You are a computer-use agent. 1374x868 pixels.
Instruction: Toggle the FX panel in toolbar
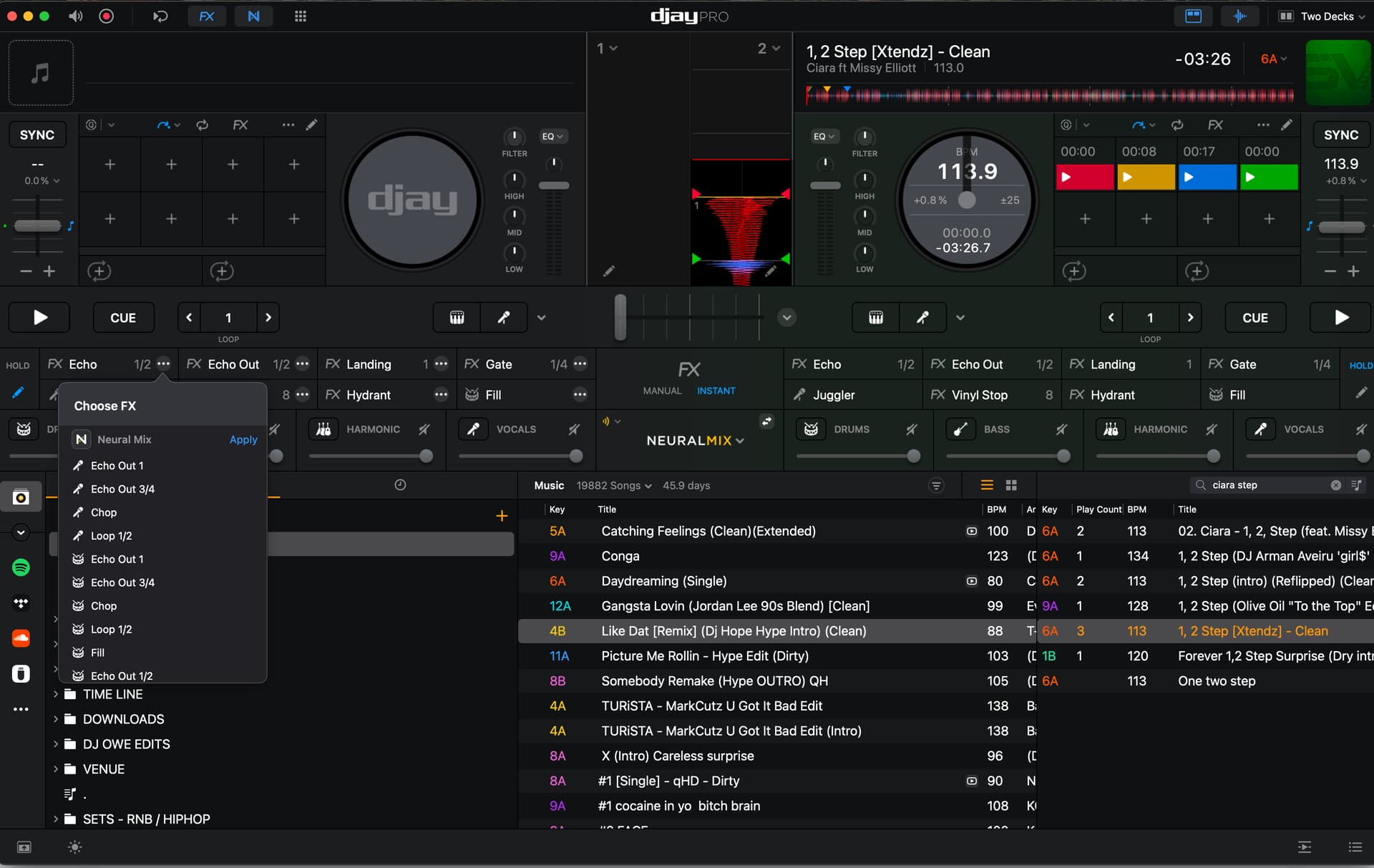(x=206, y=16)
